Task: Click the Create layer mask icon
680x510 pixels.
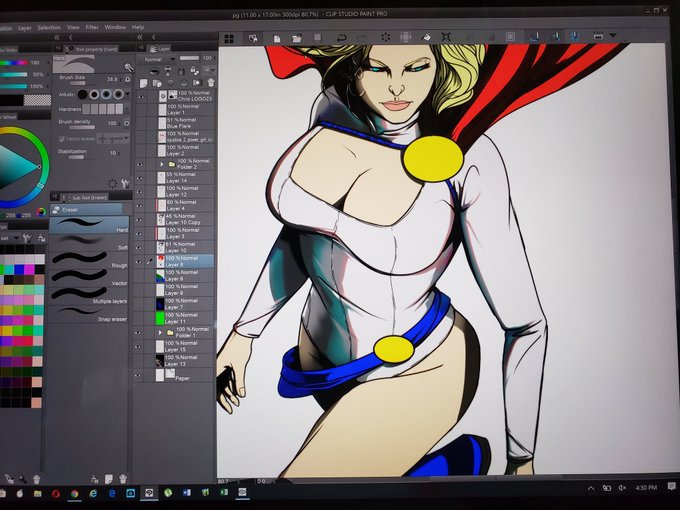Action: [x=197, y=82]
